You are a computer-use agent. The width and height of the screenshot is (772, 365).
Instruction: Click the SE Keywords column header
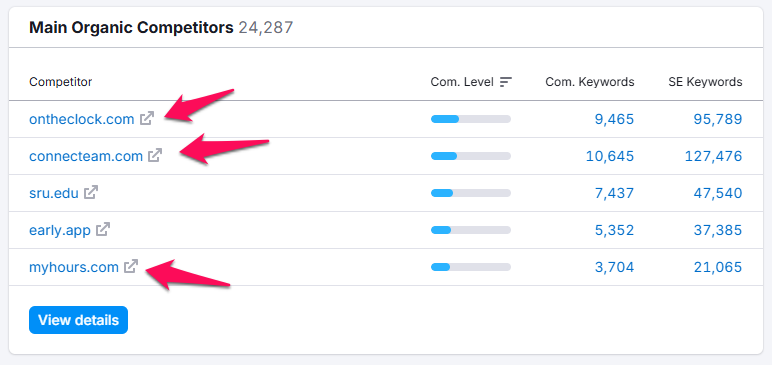pos(705,82)
